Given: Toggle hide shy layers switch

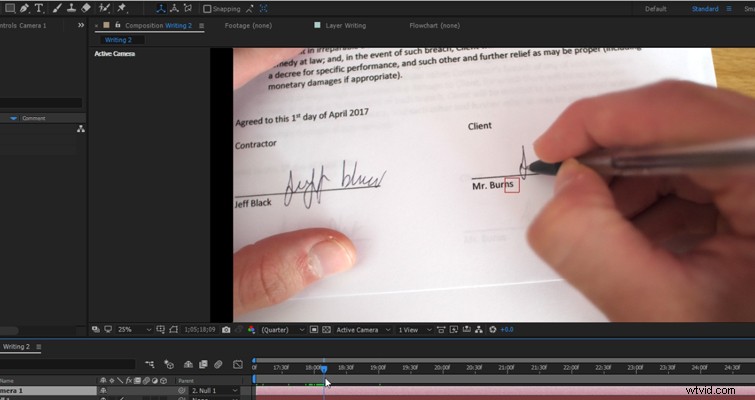Looking at the screenshot, I should point(188,364).
